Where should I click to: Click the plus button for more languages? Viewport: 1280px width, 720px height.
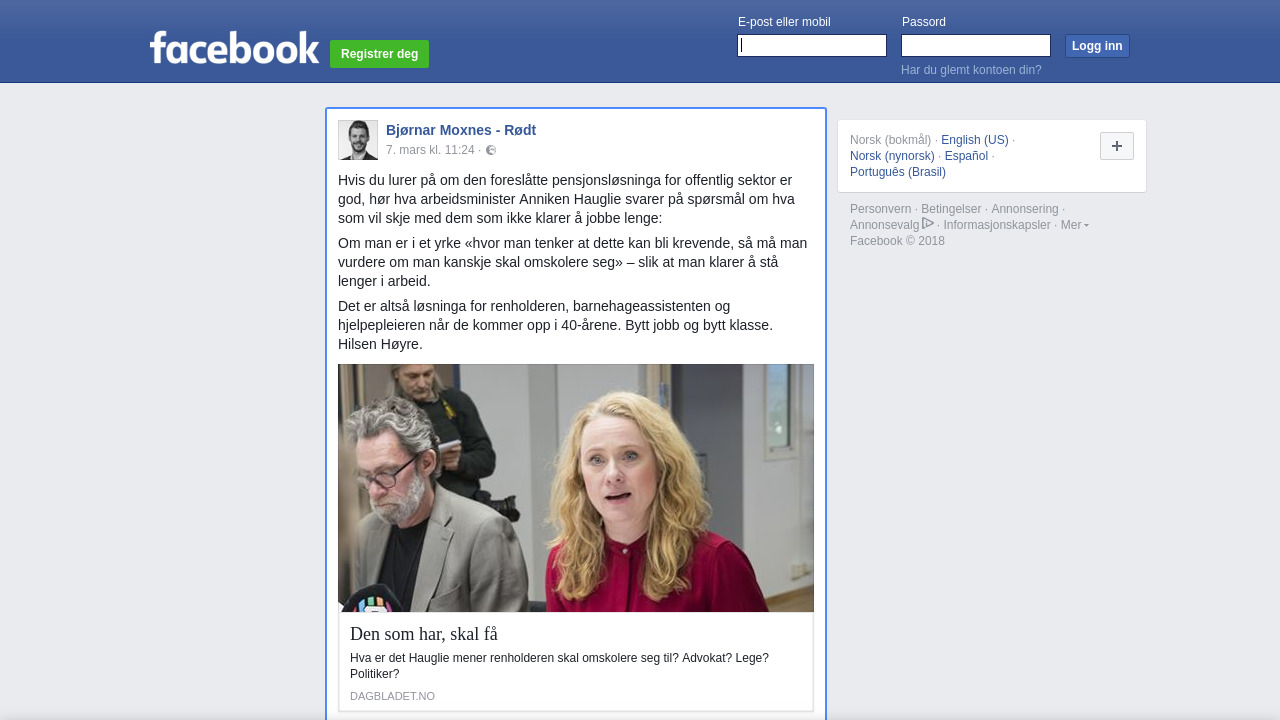(1117, 146)
